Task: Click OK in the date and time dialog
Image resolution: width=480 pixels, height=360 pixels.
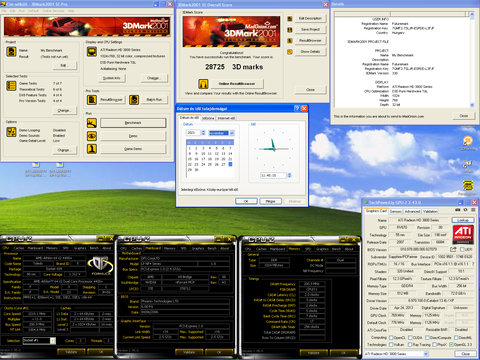Action: click(x=246, y=201)
